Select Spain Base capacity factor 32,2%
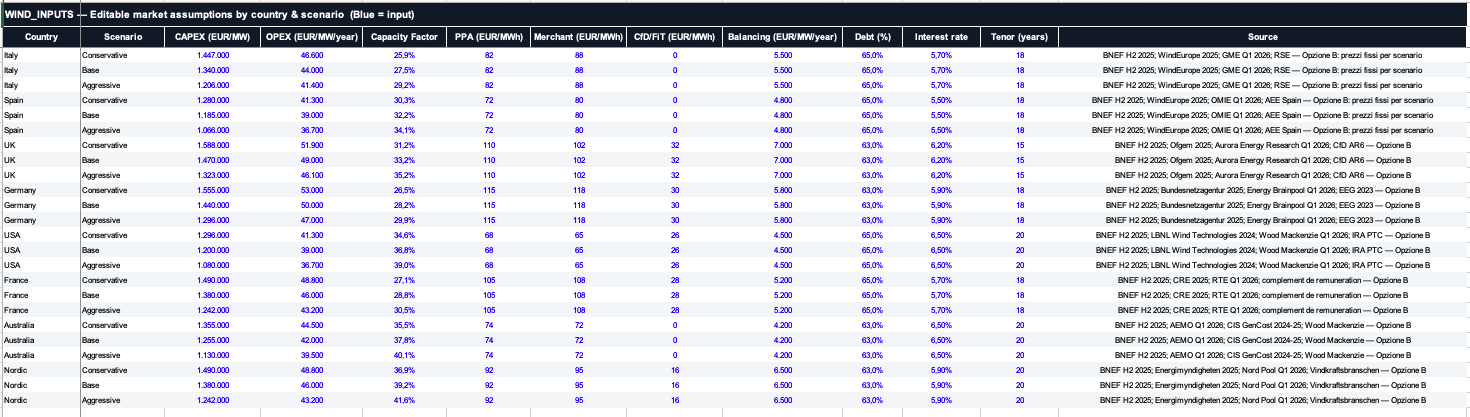 coord(404,115)
